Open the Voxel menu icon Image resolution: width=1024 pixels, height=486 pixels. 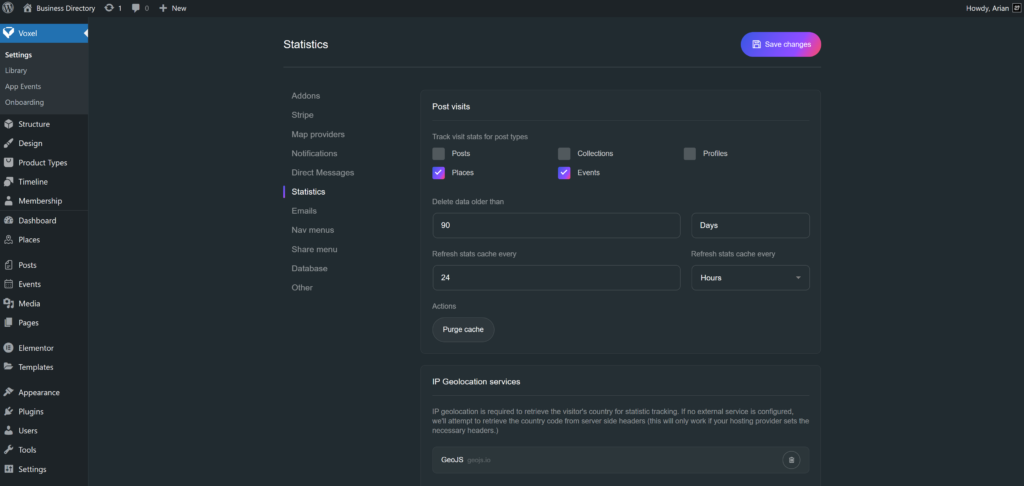(x=9, y=33)
